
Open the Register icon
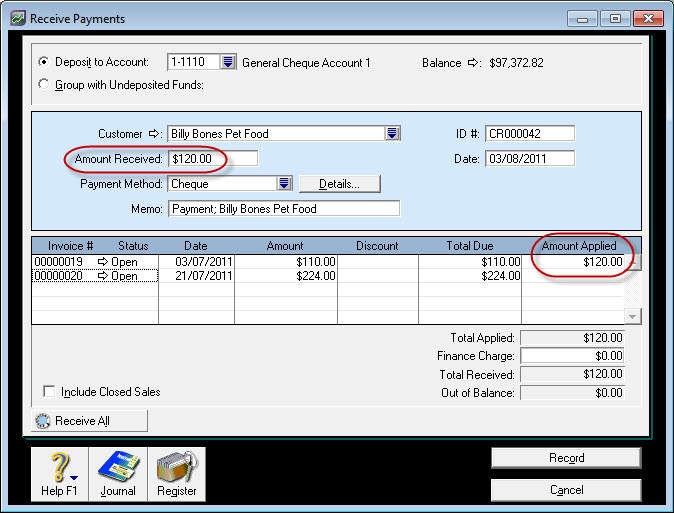tap(176, 472)
